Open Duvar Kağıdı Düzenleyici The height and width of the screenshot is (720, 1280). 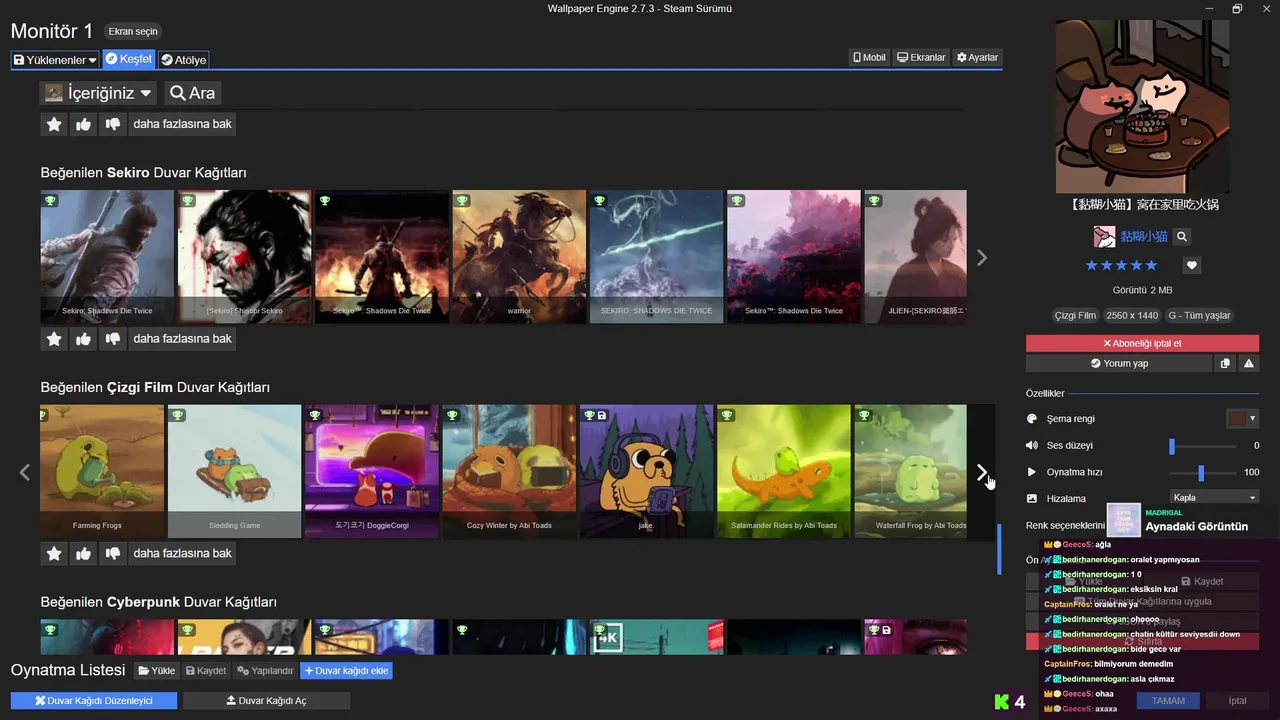coord(94,701)
